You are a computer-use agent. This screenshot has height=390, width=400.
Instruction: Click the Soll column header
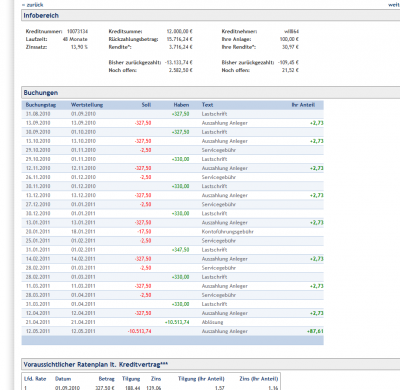pyautogui.click(x=146, y=105)
